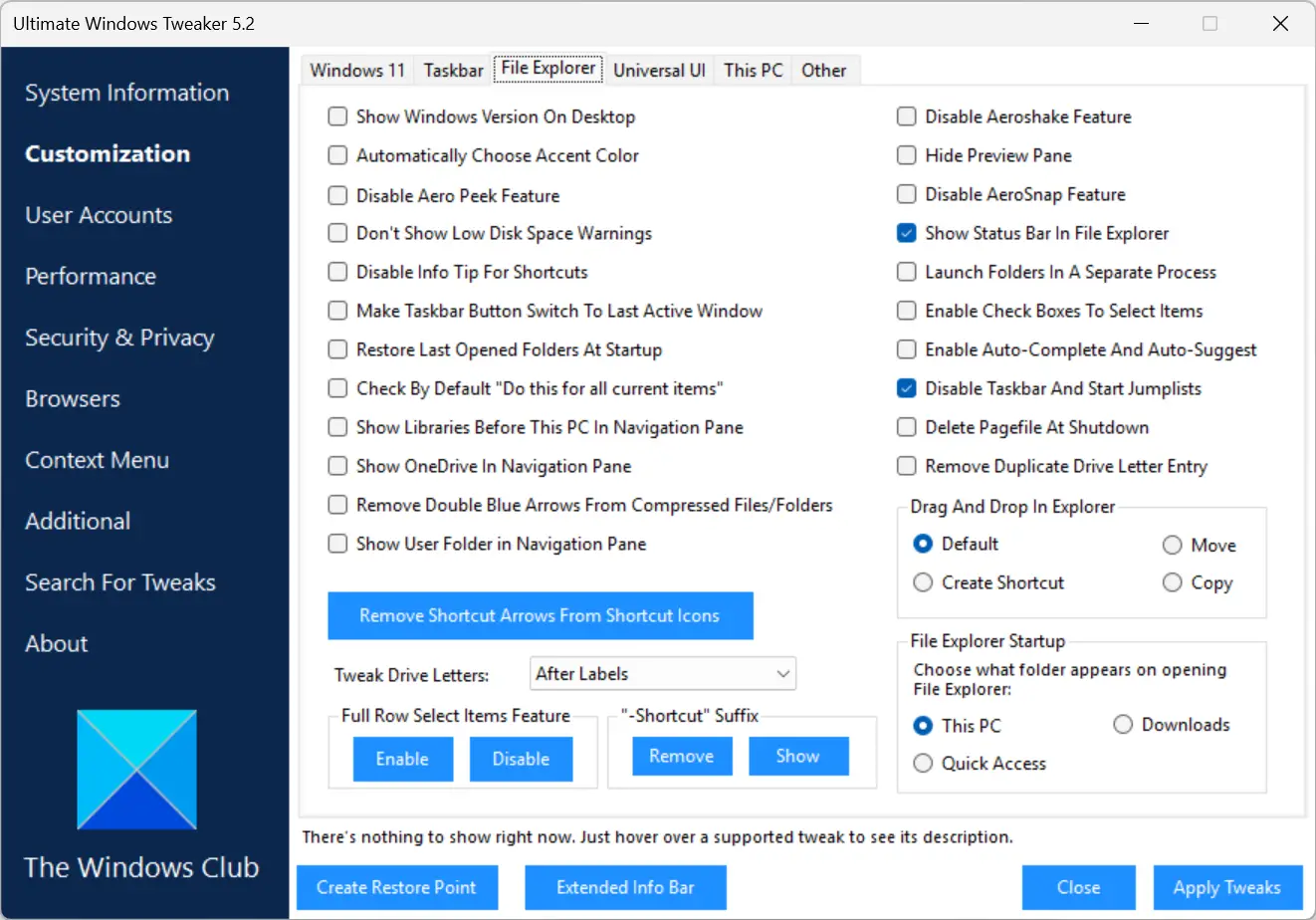Check Hide Preview Pane option
The height and width of the screenshot is (920, 1316).
(x=906, y=155)
